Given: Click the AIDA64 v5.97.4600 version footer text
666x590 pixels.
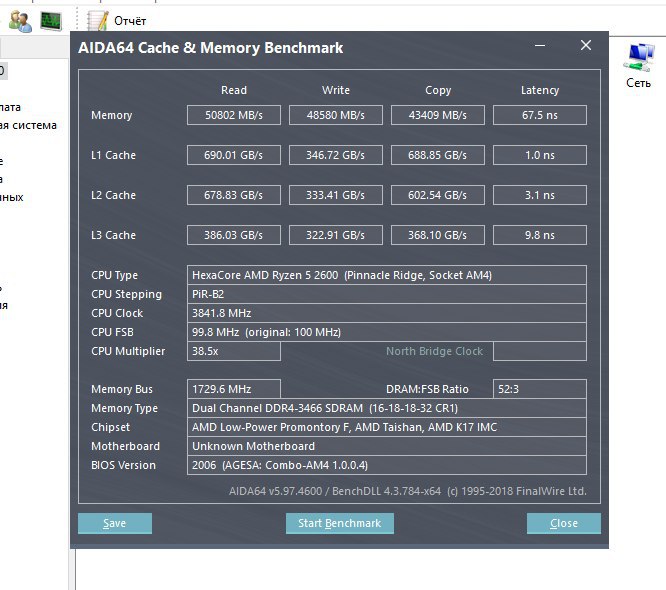Looking at the screenshot, I should point(407,491).
